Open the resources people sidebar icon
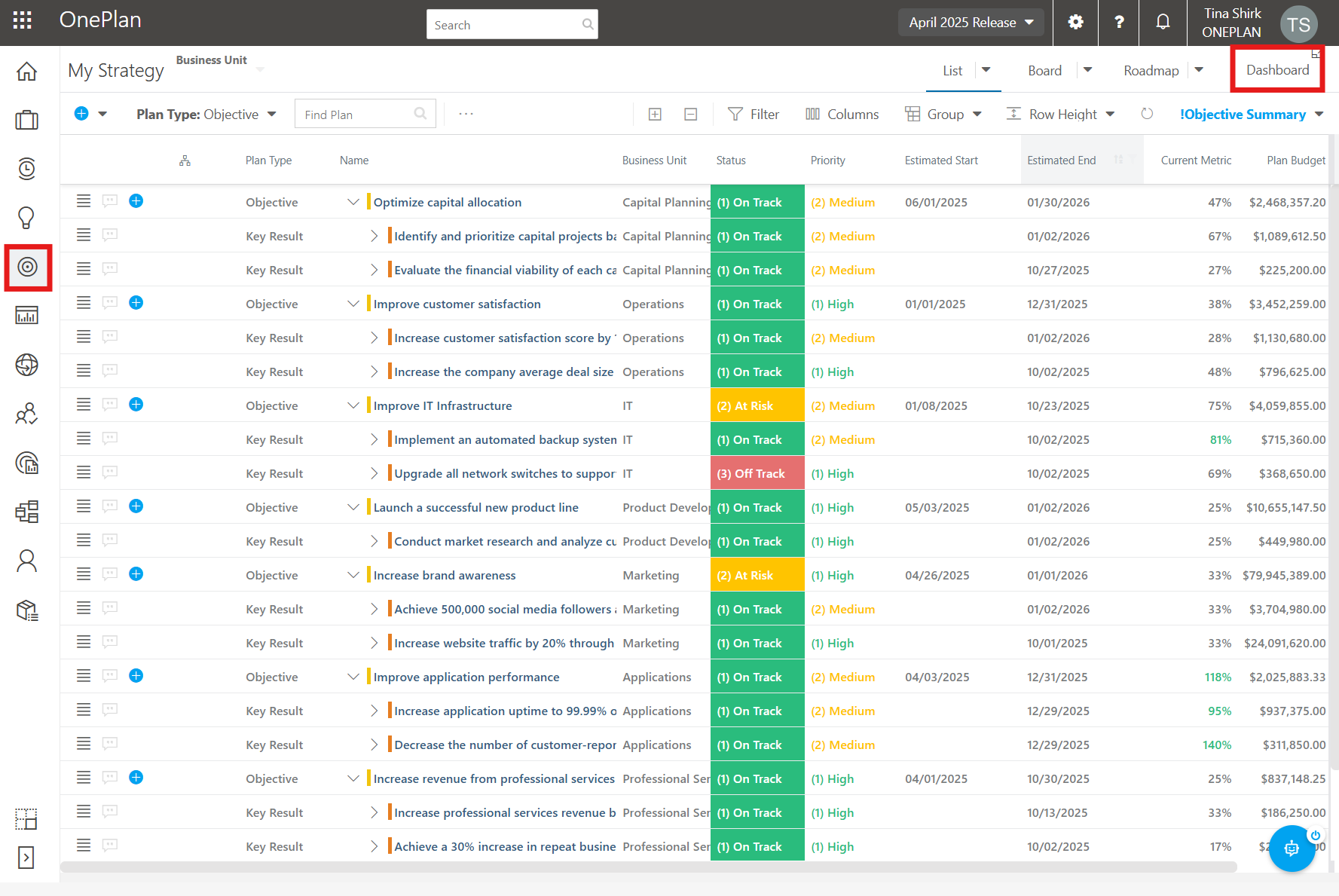This screenshot has height=896, width=1339. tap(27, 414)
